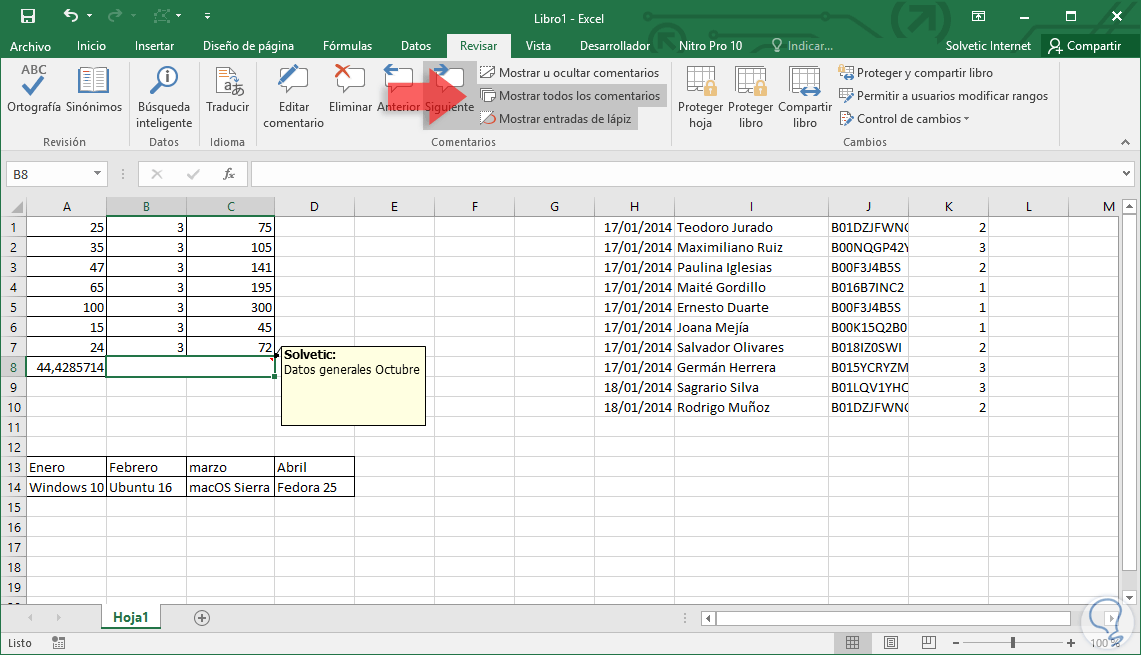The width and height of the screenshot is (1141, 655).
Task: Click the Indicar search box
Action: click(802, 46)
